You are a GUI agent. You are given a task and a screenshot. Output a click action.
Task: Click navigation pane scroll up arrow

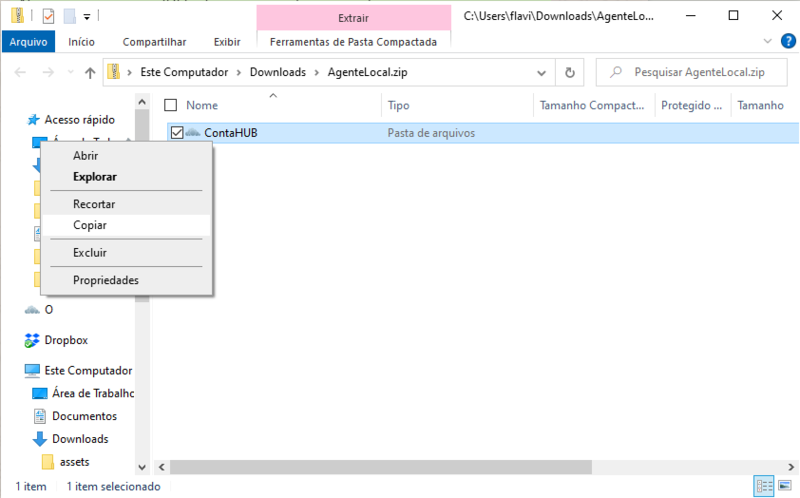(142, 102)
